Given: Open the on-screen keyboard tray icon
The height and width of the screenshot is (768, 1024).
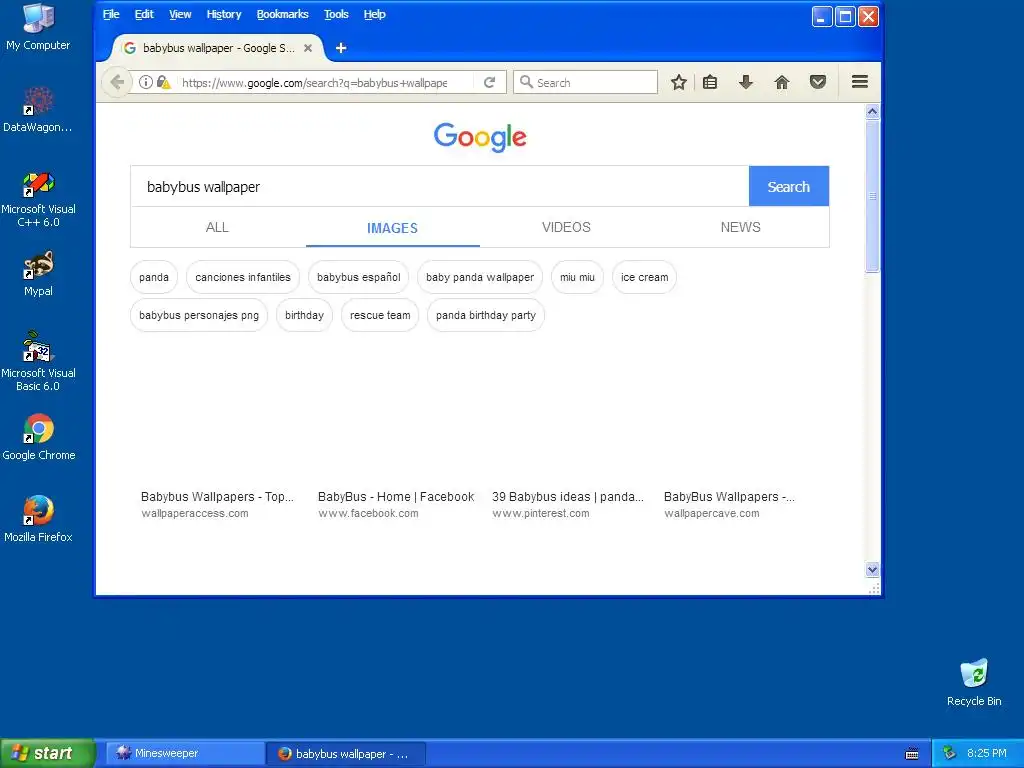Looking at the screenshot, I should [912, 754].
